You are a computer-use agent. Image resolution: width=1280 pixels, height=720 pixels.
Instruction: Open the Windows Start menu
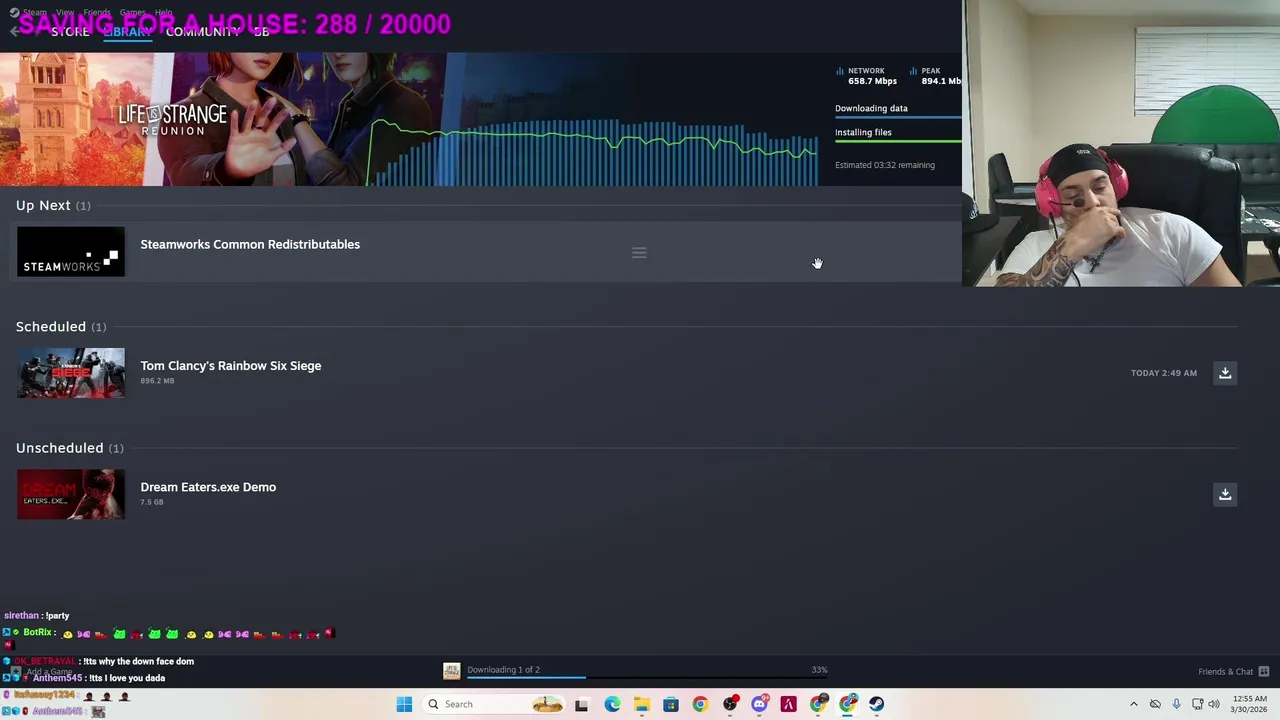(x=404, y=704)
